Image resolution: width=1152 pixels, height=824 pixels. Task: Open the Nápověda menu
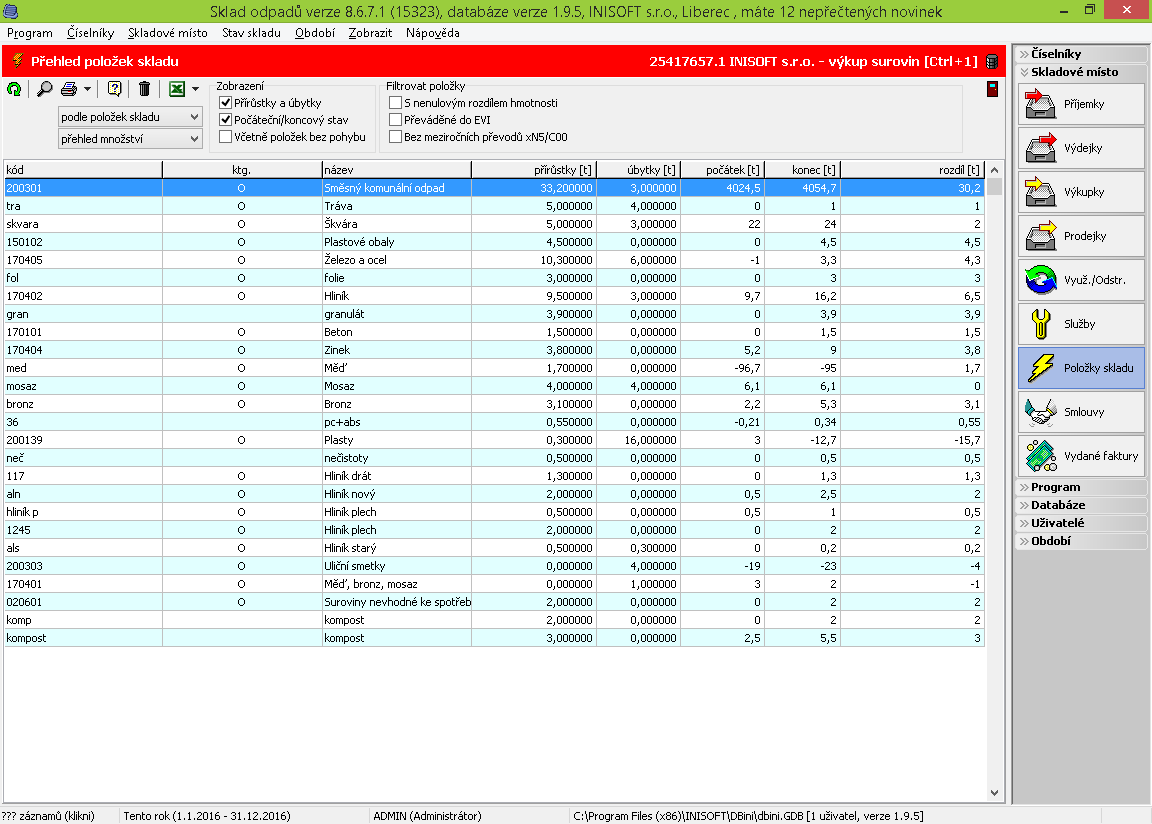coord(433,33)
